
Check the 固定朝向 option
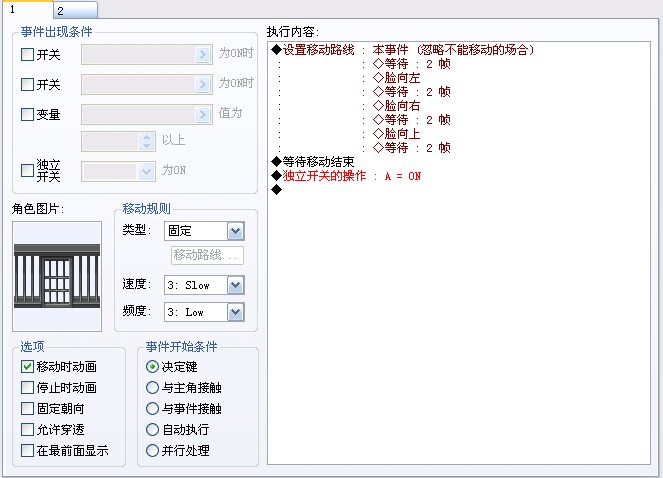pyautogui.click(x=27, y=409)
